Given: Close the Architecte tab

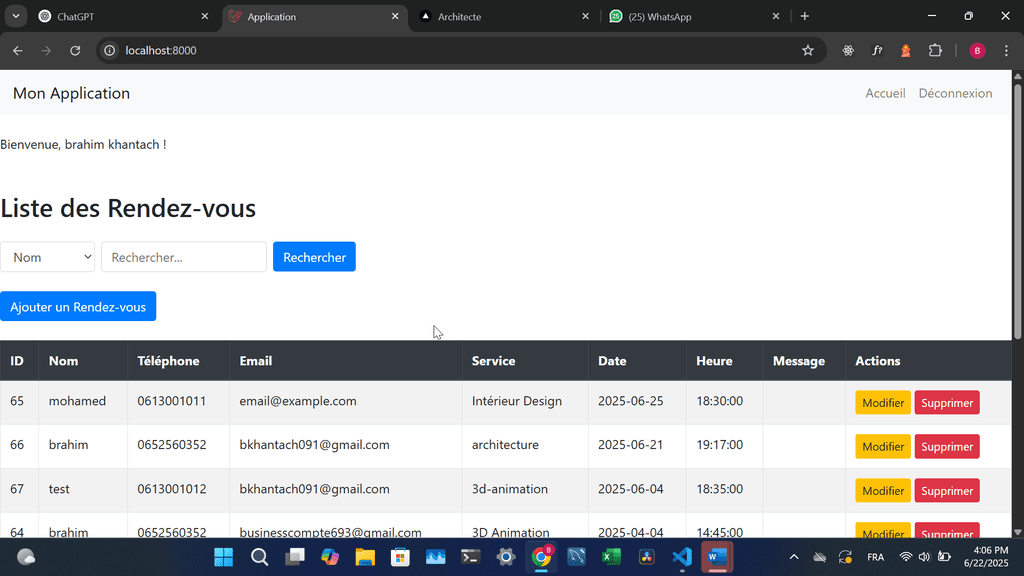Looking at the screenshot, I should 585,16.
